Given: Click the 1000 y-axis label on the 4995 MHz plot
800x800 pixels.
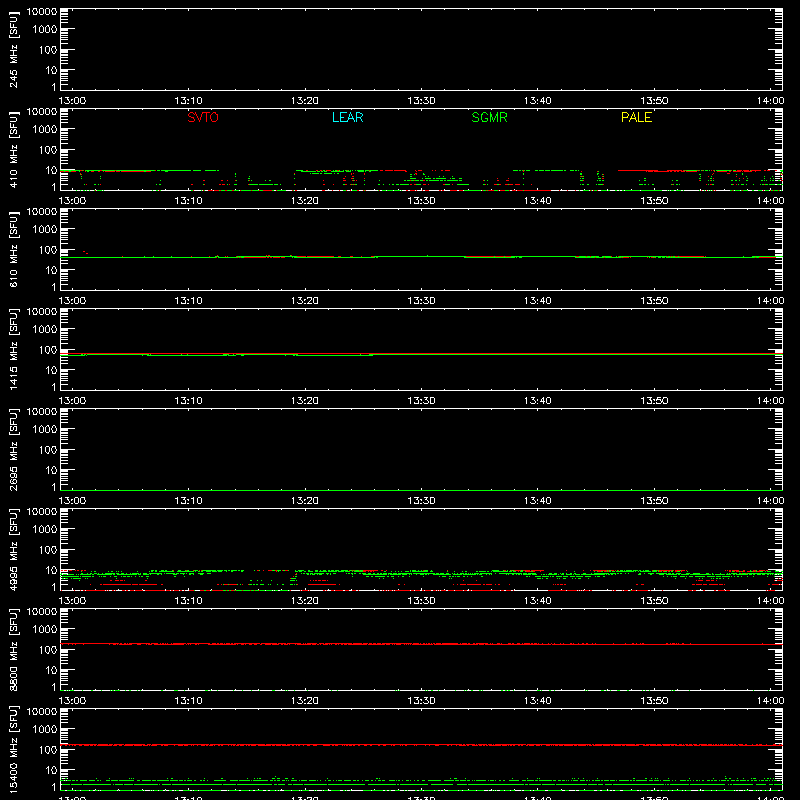Looking at the screenshot, I should coord(45,529).
